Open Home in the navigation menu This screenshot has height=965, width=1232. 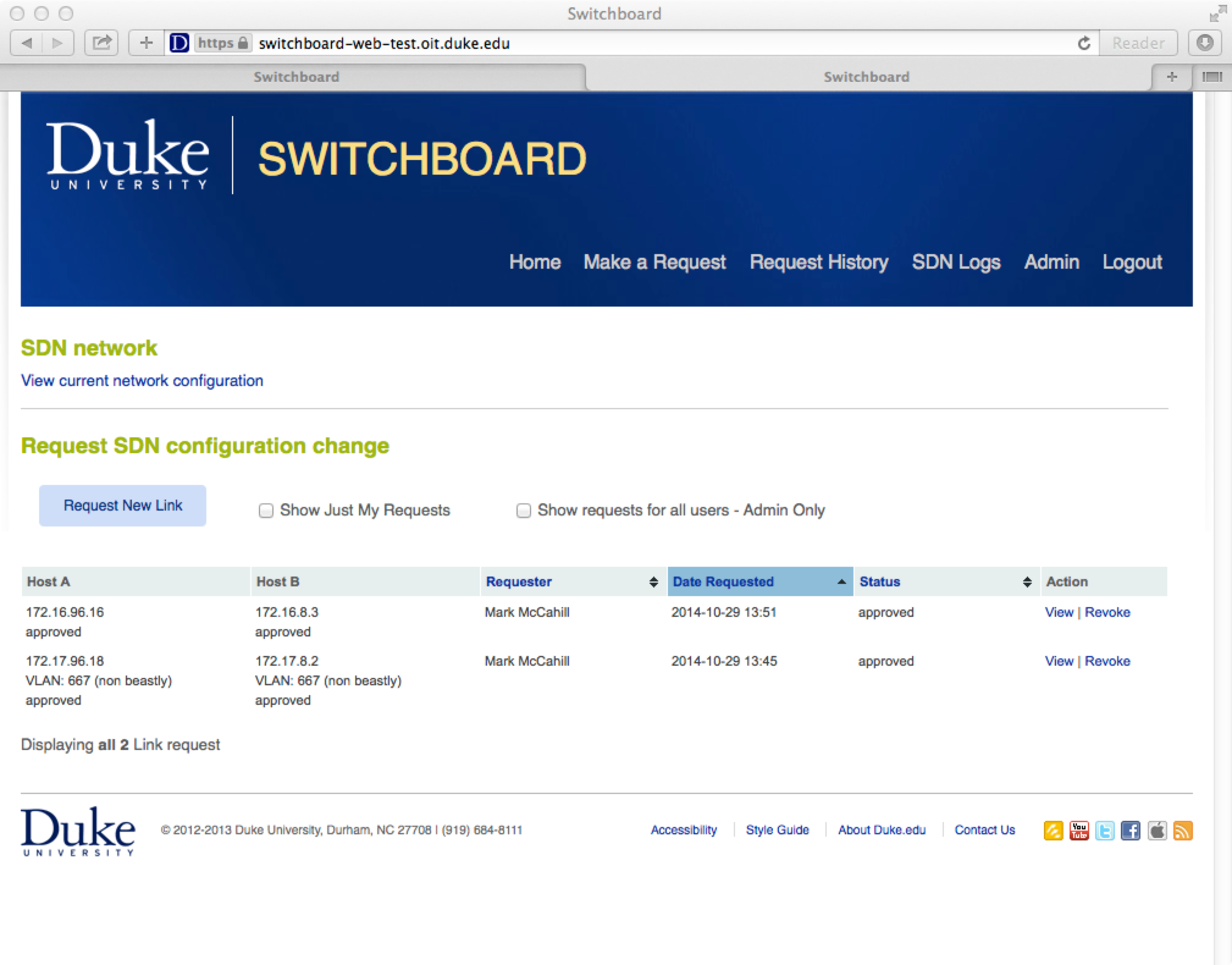tap(535, 262)
